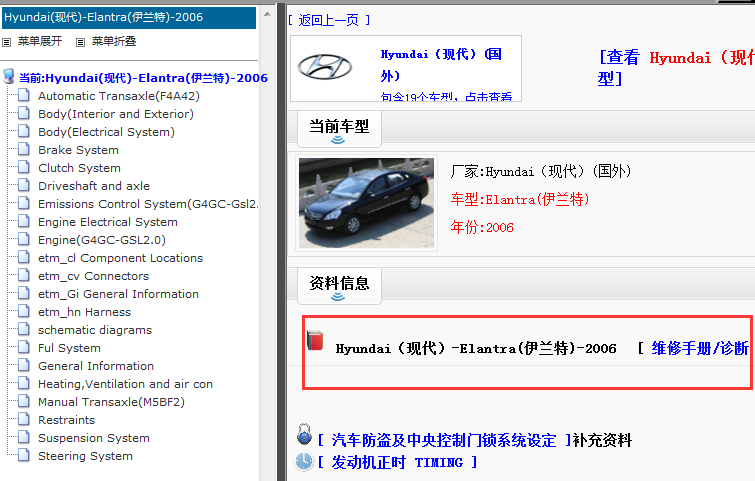The width and height of the screenshot is (755, 481).
Task: Click the padlock icon for anti-theft settings
Action: 304,435
